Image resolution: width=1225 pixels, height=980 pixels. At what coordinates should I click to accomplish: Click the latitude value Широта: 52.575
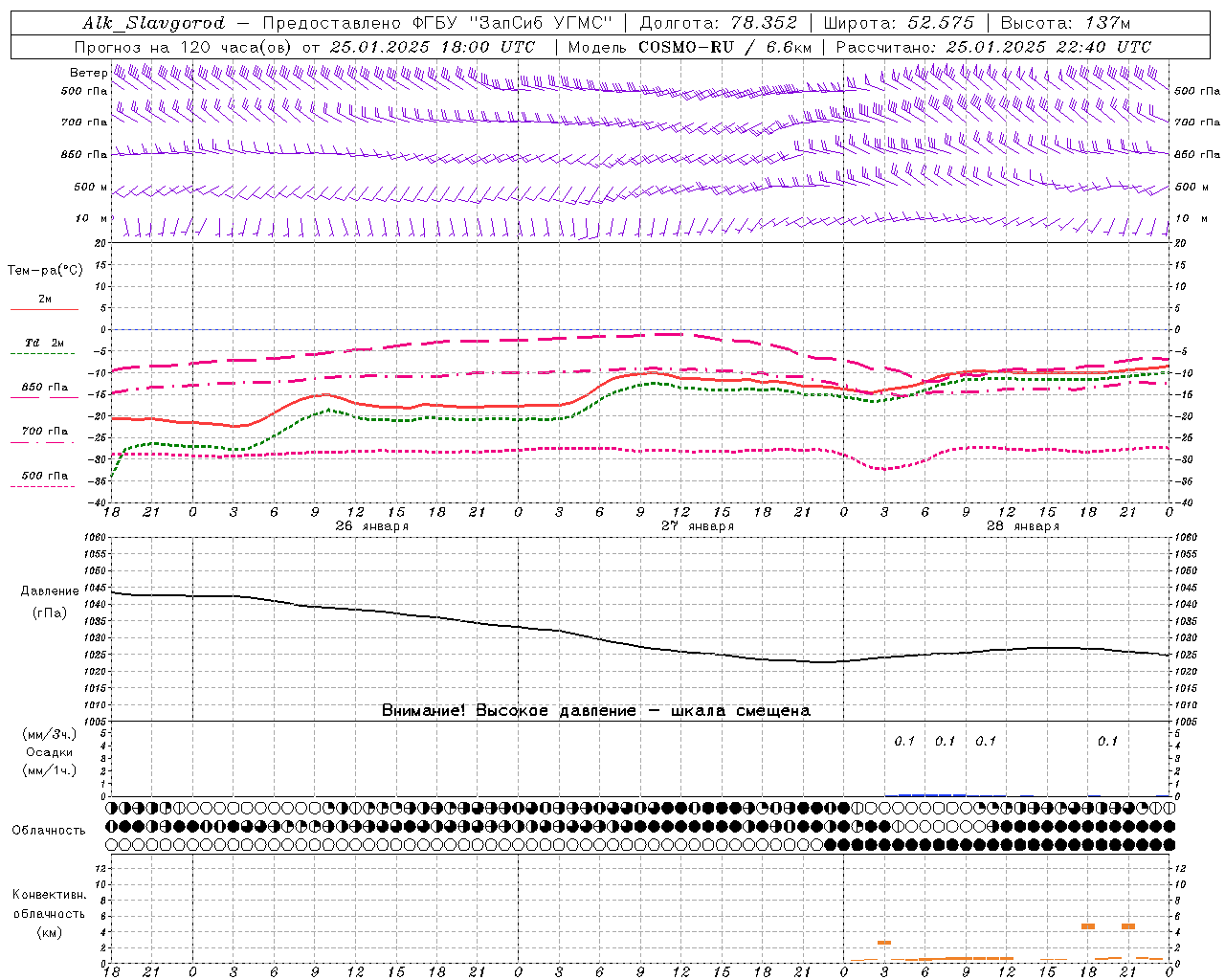point(899,23)
